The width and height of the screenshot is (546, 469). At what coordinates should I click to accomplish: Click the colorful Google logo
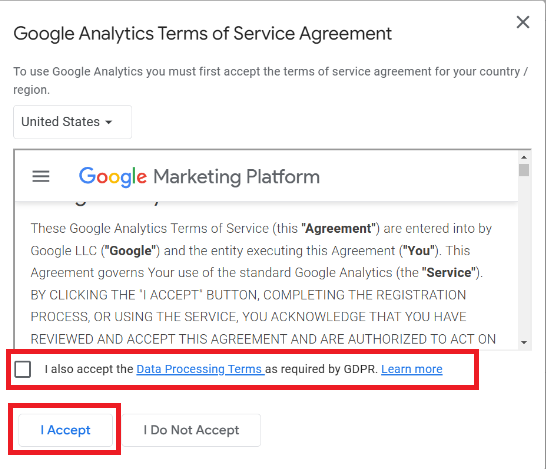112,177
